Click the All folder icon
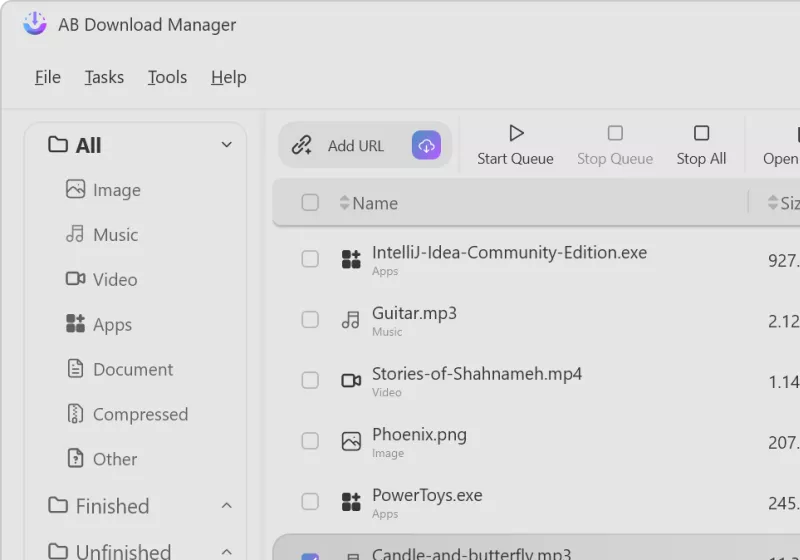The image size is (800, 560). click(x=58, y=144)
